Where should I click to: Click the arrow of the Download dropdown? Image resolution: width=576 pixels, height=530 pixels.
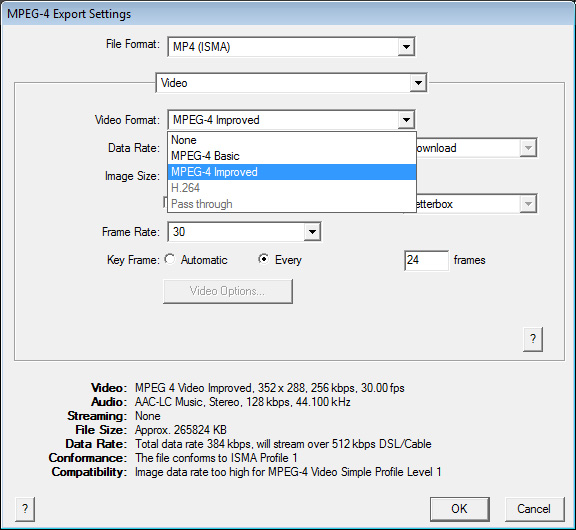tap(528, 148)
